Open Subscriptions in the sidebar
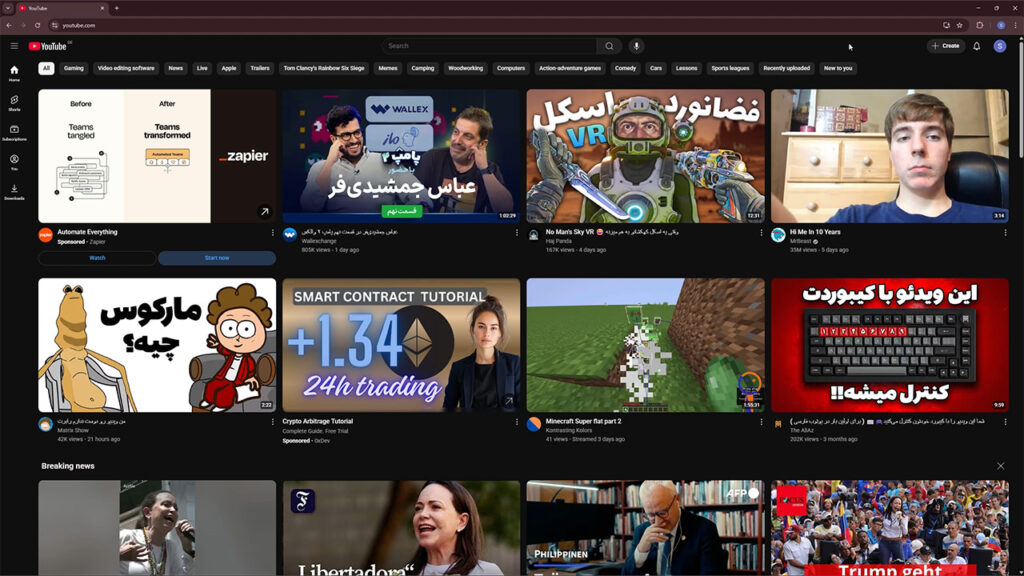 (14, 132)
